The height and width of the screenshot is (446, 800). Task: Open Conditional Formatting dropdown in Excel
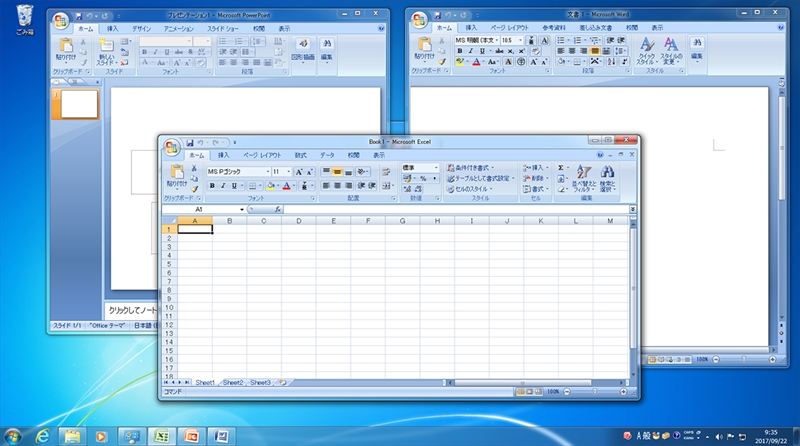pyautogui.click(x=470, y=168)
